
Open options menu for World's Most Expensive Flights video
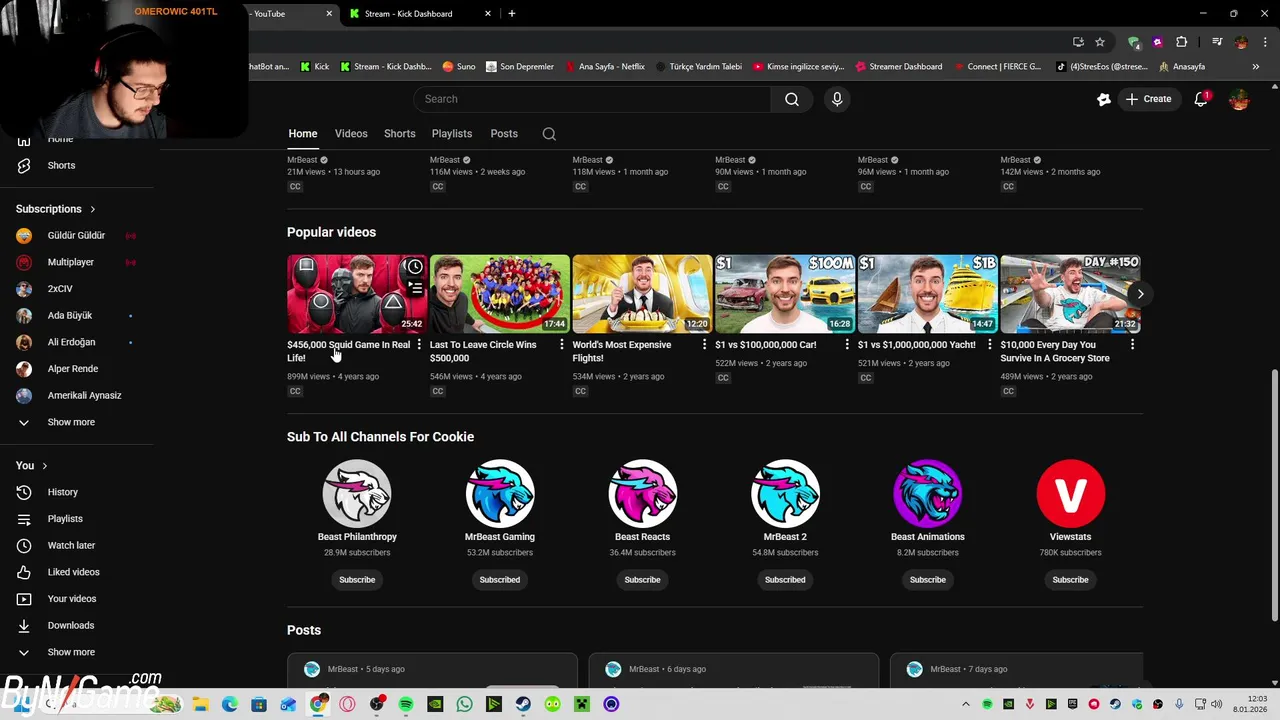(704, 344)
